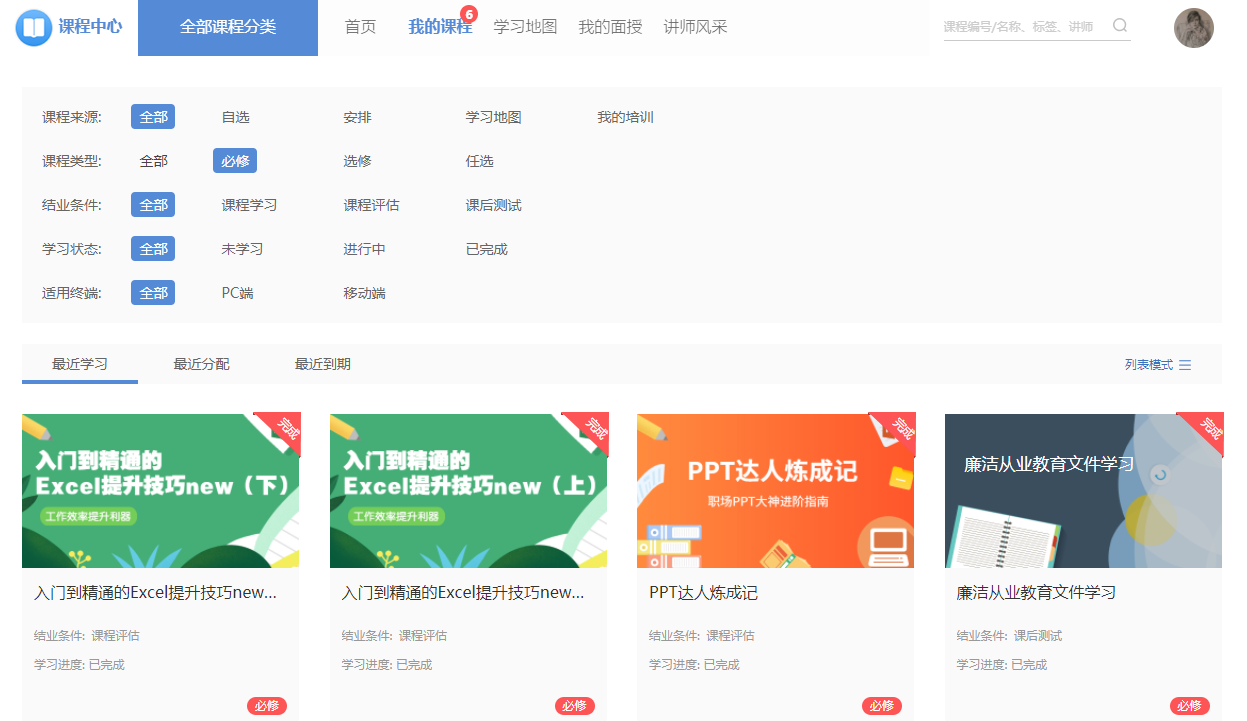Click 必修 tag on 廉洁从业教育文件学习 card
Image resolution: width=1247 pixels, height=721 pixels.
pos(1190,706)
